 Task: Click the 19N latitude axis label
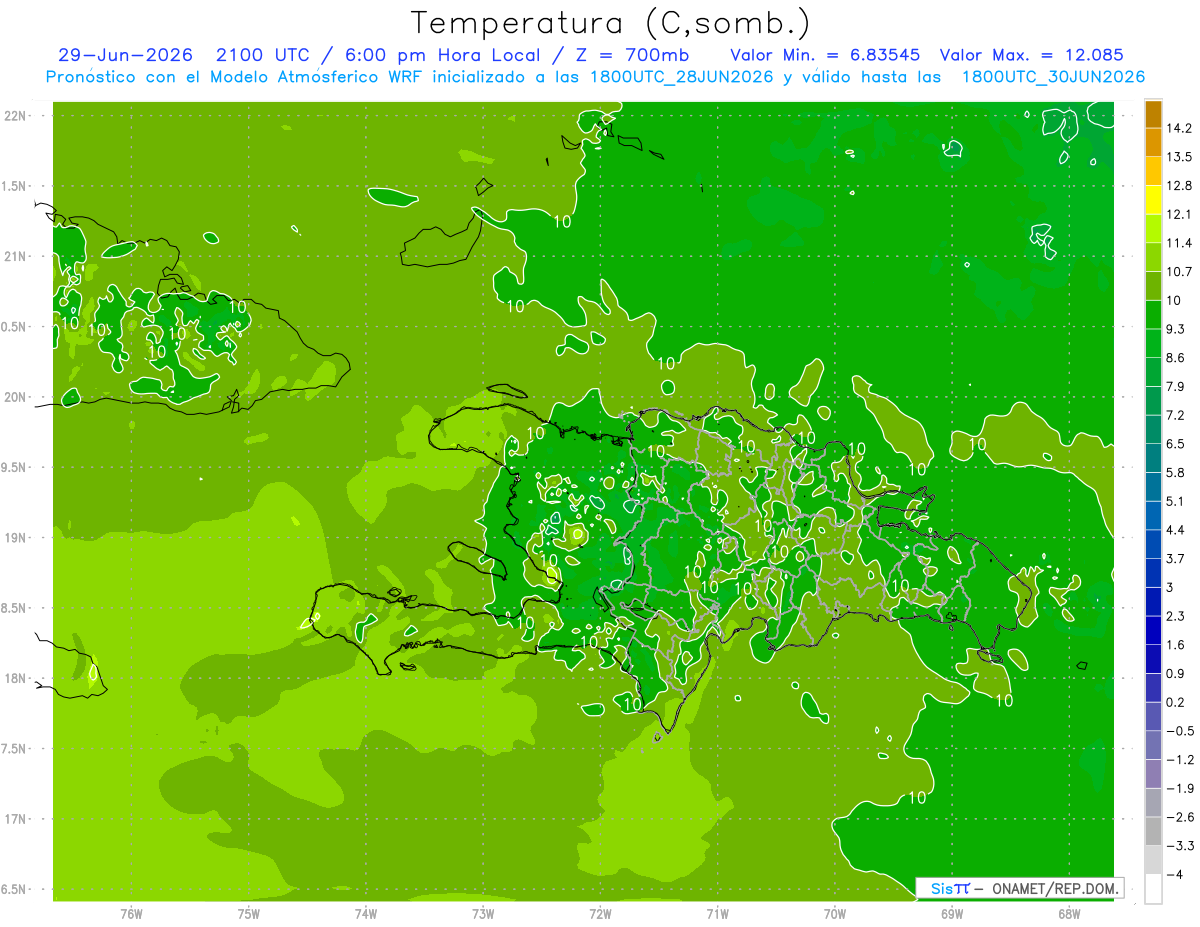(15, 538)
